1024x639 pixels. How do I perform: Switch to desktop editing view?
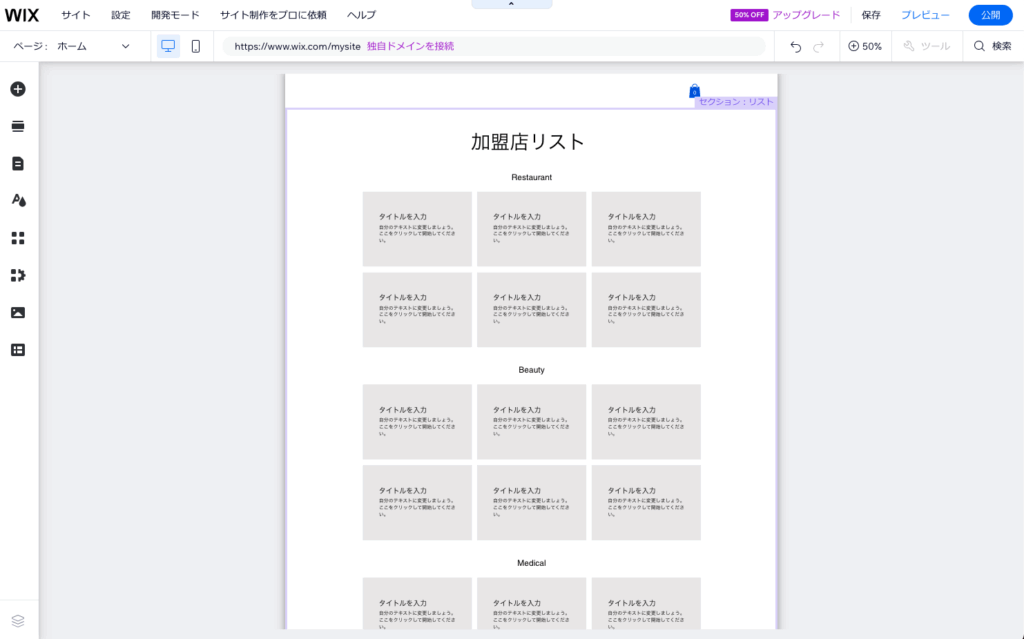point(168,46)
